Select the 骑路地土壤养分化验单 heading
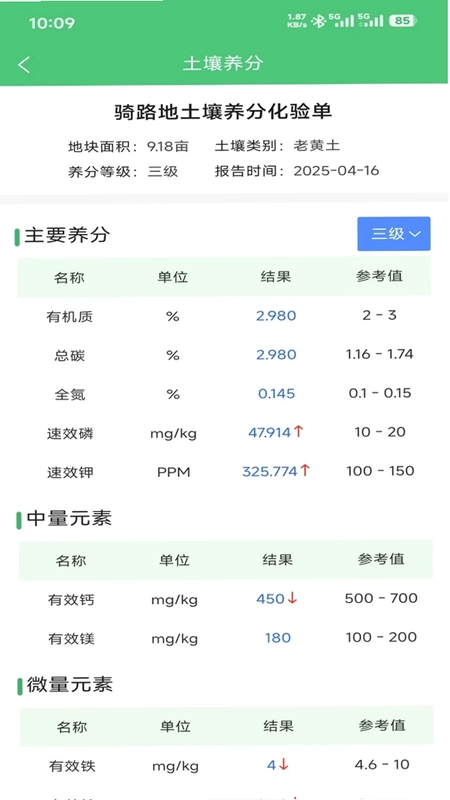The height and width of the screenshot is (800, 450). (223, 112)
